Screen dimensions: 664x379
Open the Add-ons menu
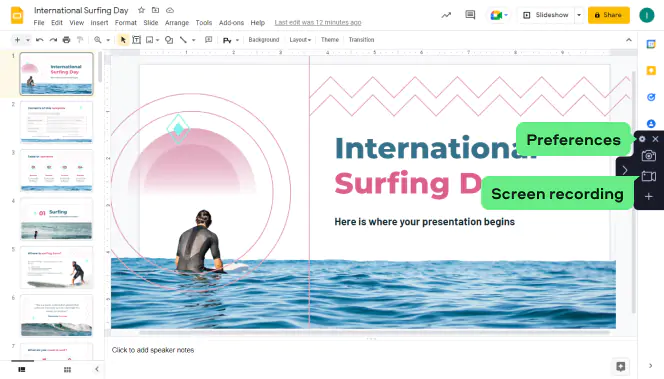click(x=231, y=23)
